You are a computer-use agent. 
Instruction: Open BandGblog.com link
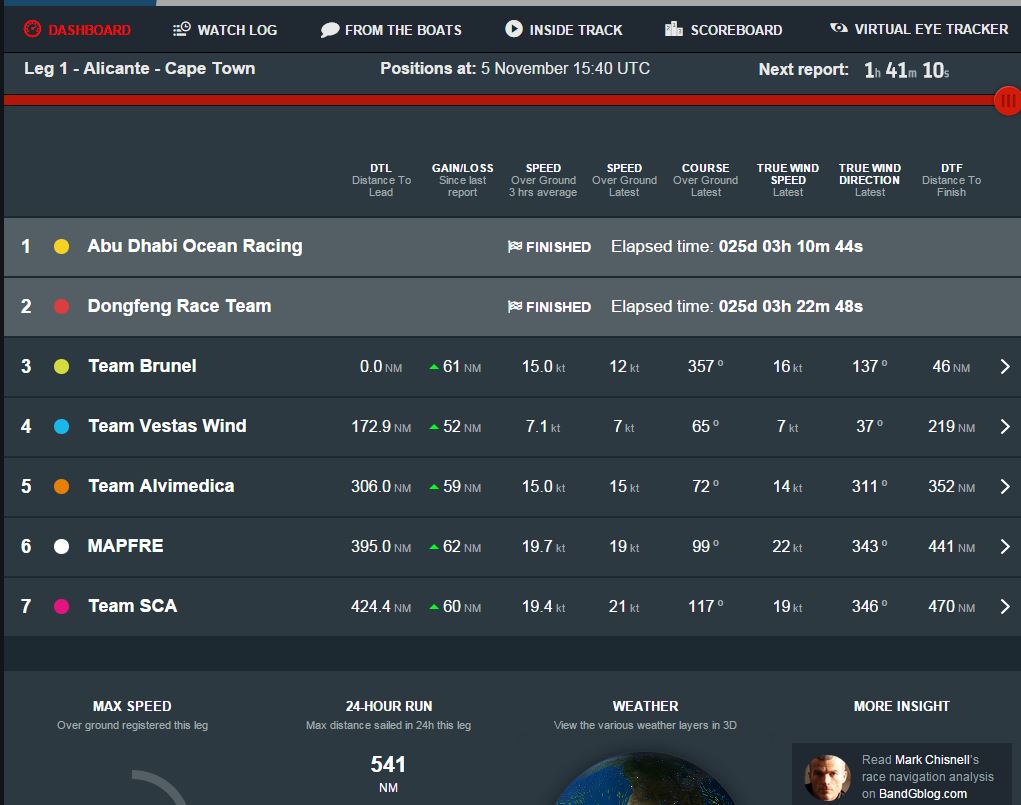(x=923, y=793)
